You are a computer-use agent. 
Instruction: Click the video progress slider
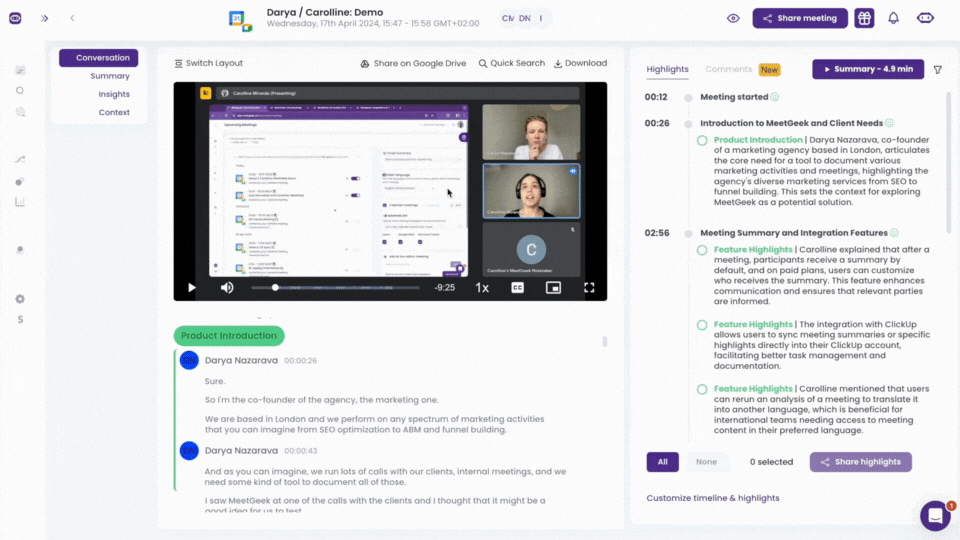(x=336, y=288)
